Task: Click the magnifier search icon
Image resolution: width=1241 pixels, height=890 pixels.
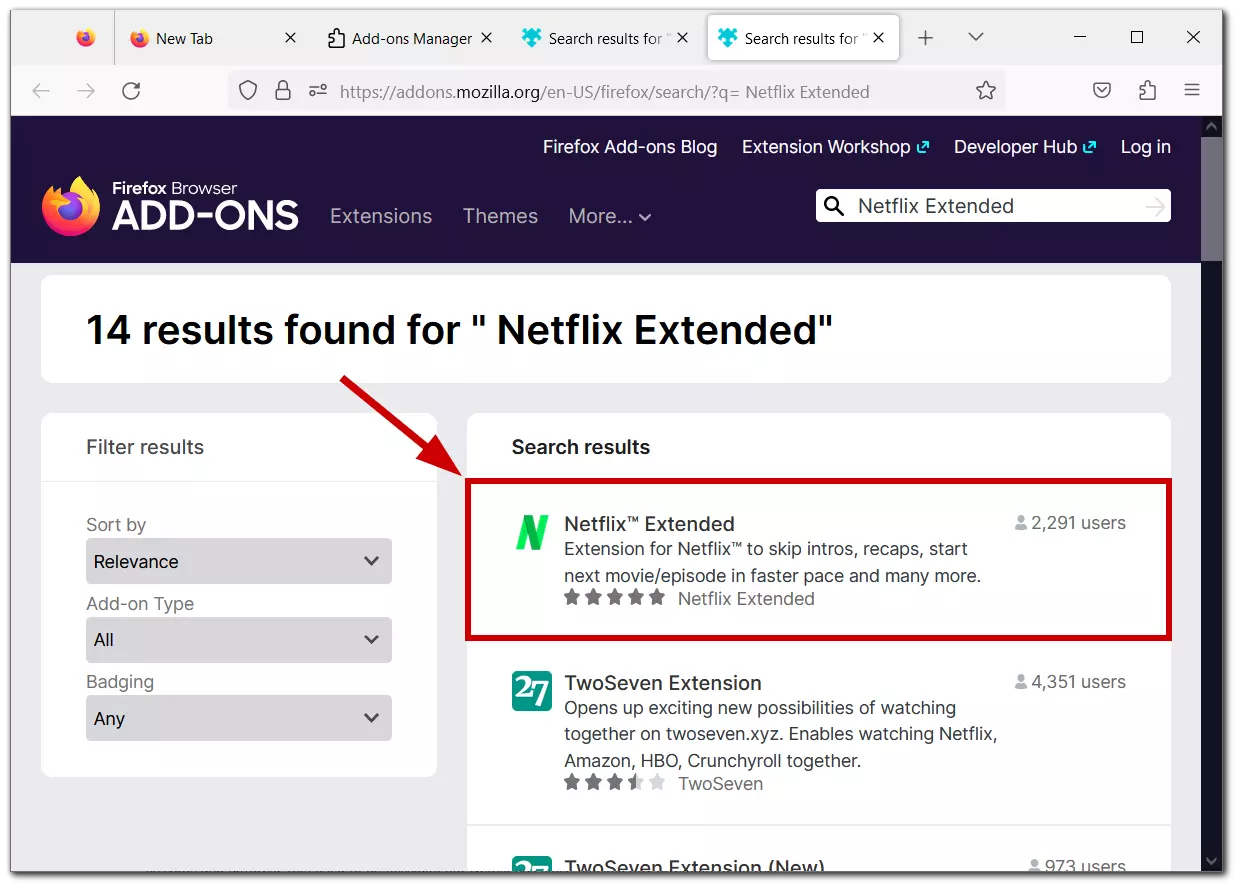Action: [x=833, y=207]
